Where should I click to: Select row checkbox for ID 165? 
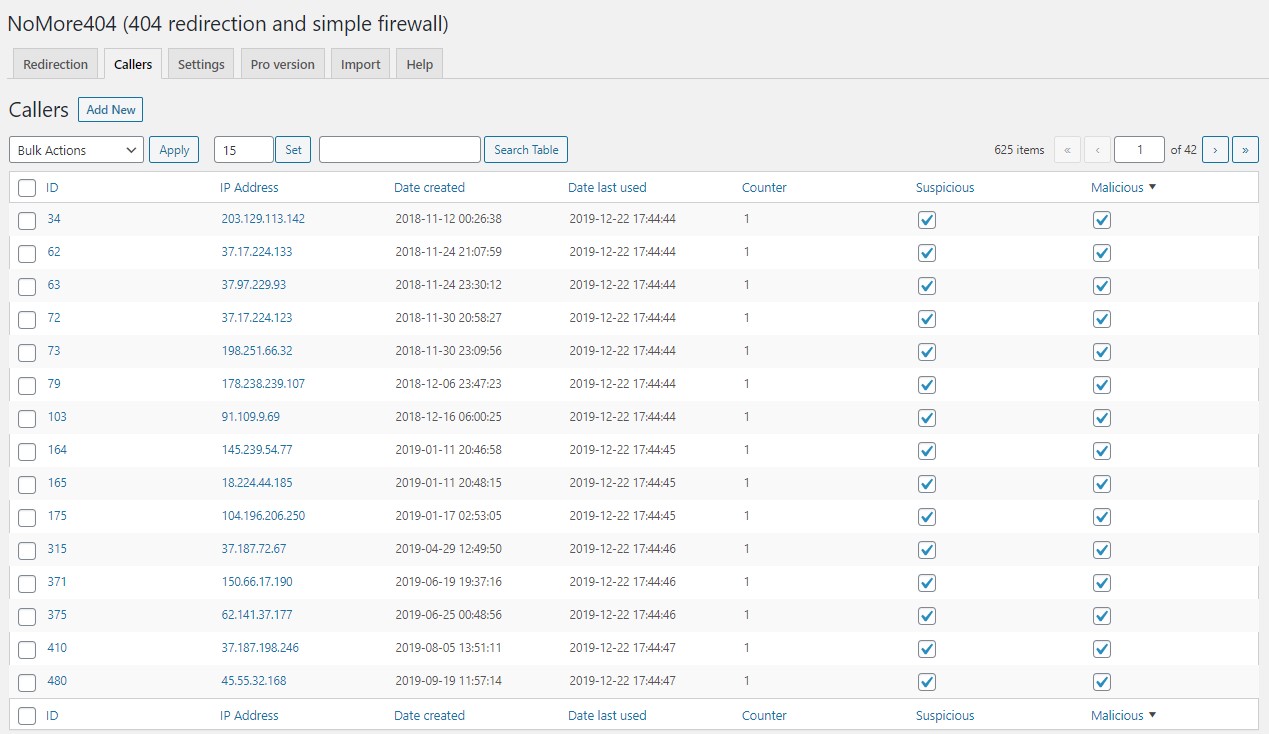pos(27,484)
